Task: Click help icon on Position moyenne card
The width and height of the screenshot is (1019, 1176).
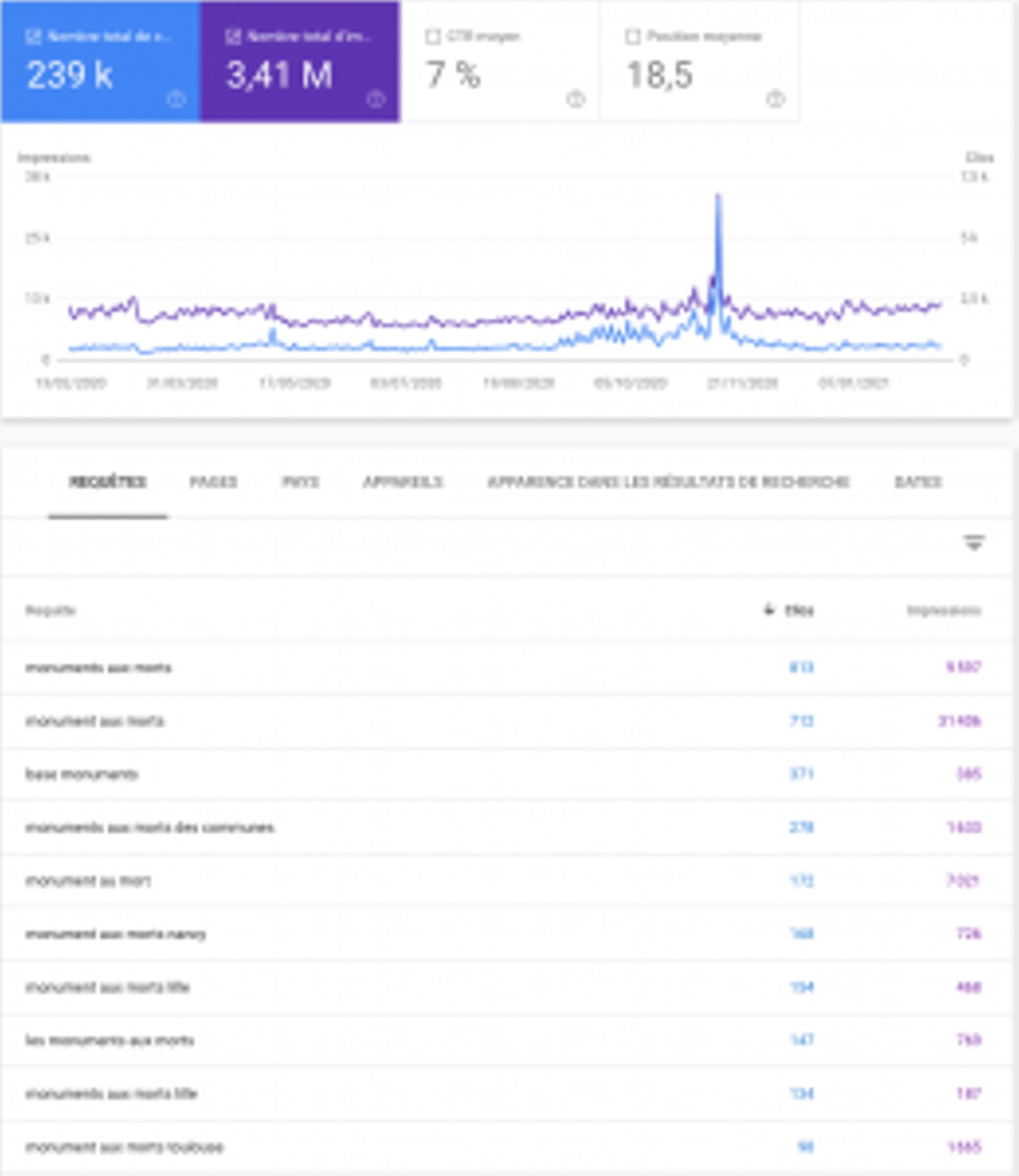Action: 775,99
